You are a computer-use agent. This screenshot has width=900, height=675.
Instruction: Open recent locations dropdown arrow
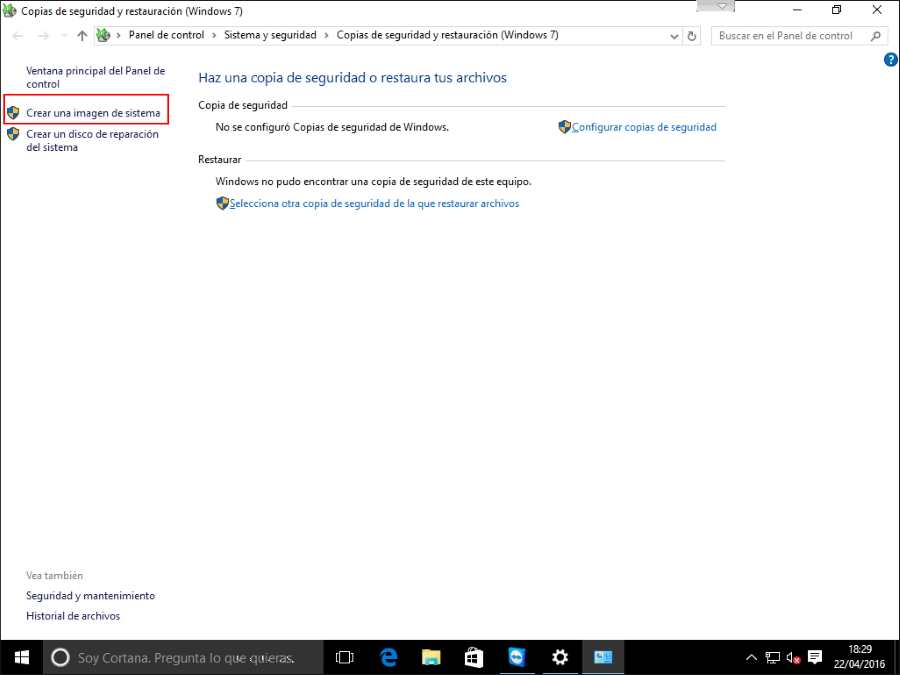pyautogui.click(x=64, y=36)
